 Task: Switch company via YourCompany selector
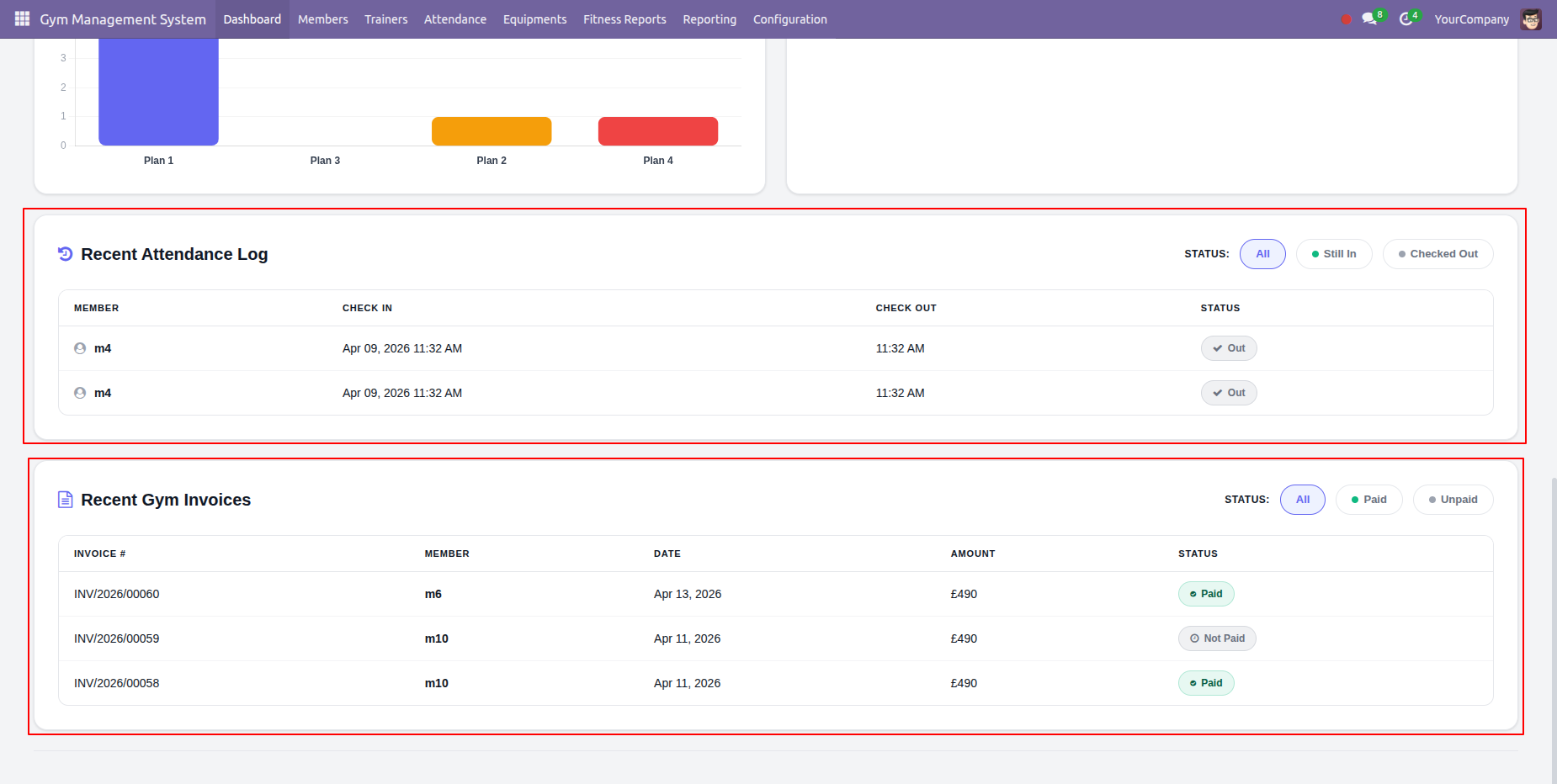click(1472, 19)
